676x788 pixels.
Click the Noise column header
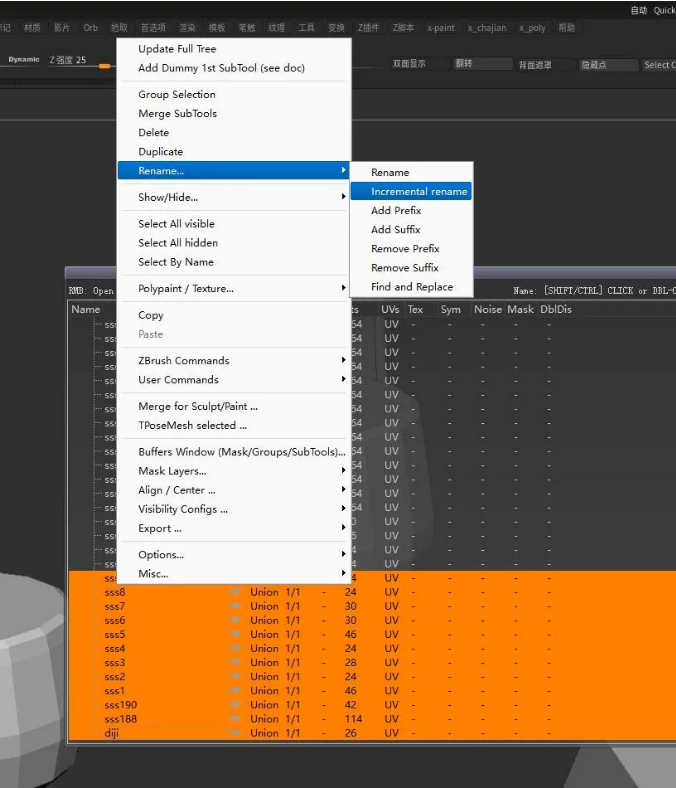(x=488, y=309)
